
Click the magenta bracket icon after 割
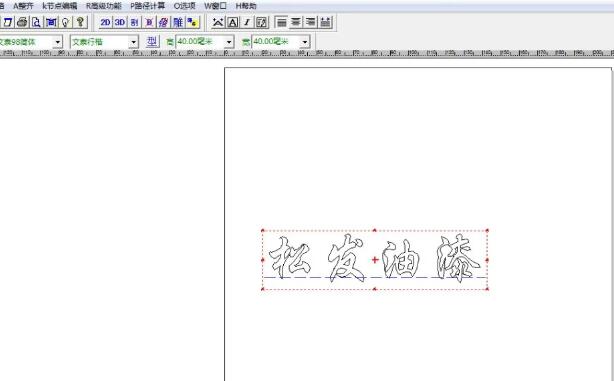(x=149, y=22)
